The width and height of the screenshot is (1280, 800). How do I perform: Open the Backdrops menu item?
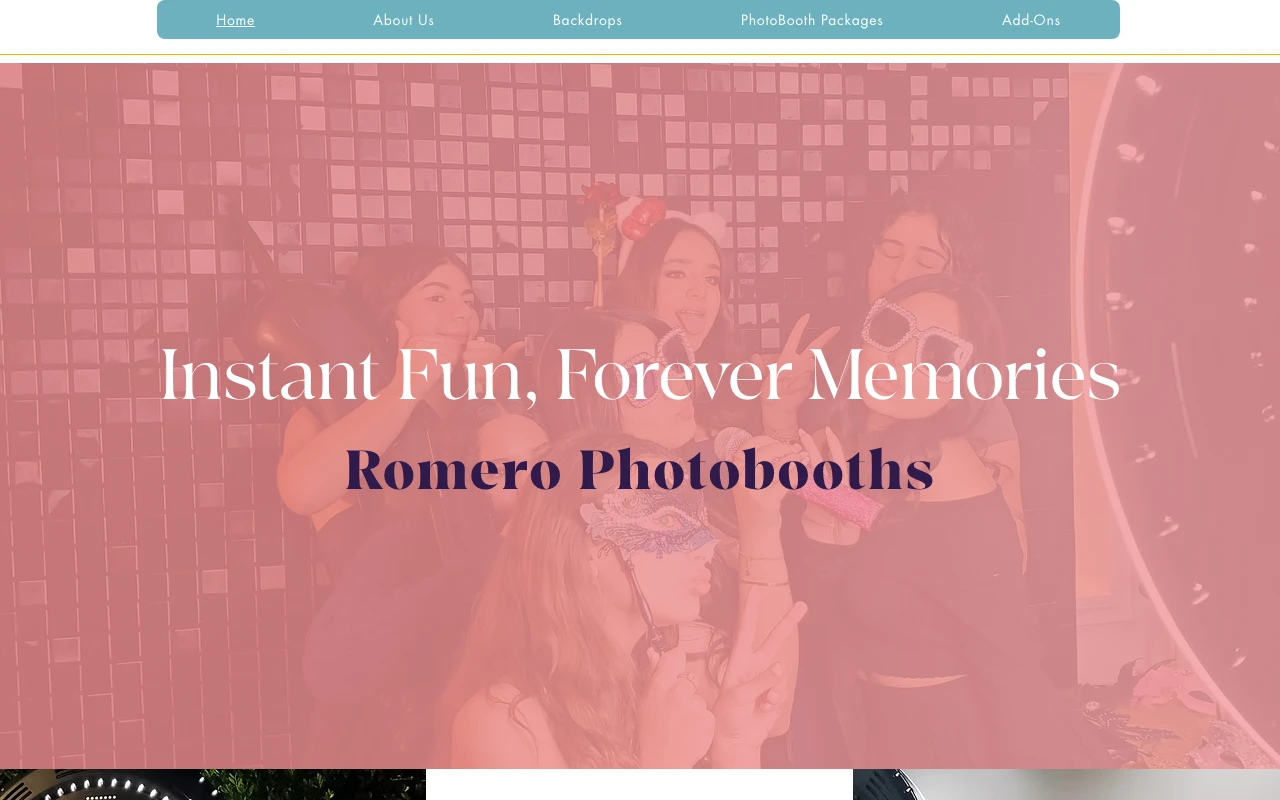[x=587, y=20]
